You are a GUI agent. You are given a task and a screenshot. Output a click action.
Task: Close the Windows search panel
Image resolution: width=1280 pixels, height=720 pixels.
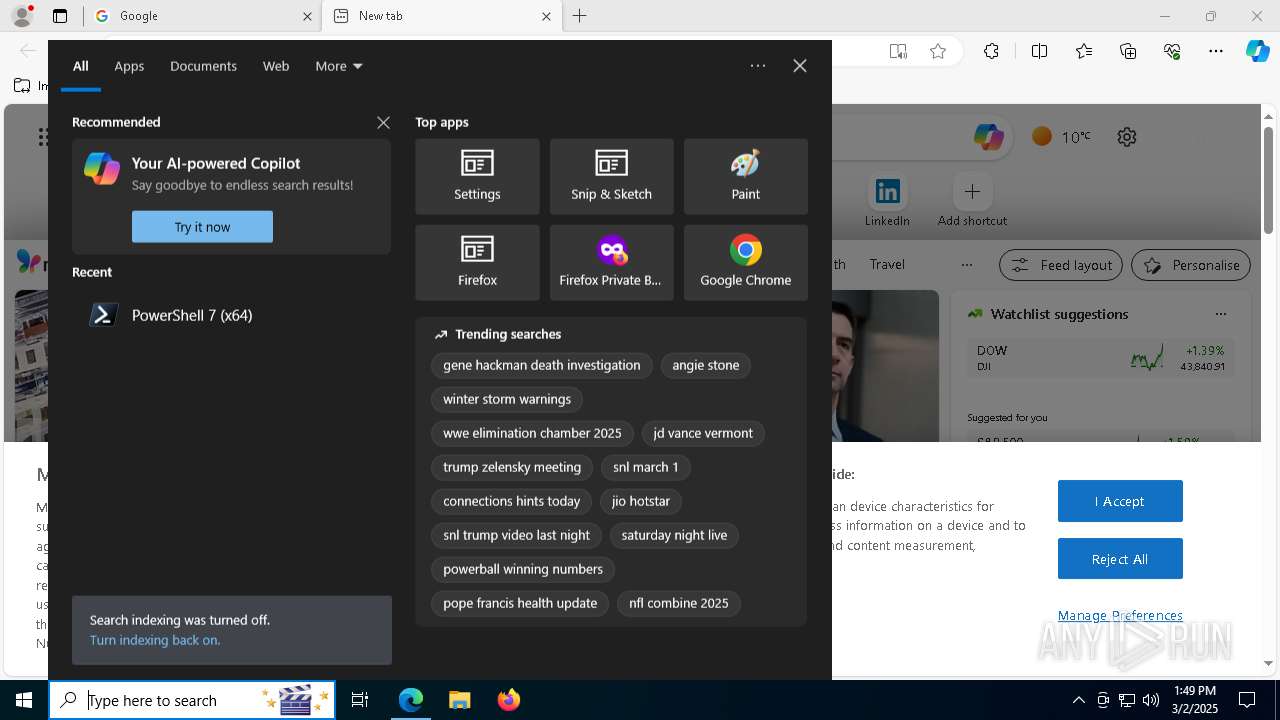pos(800,66)
